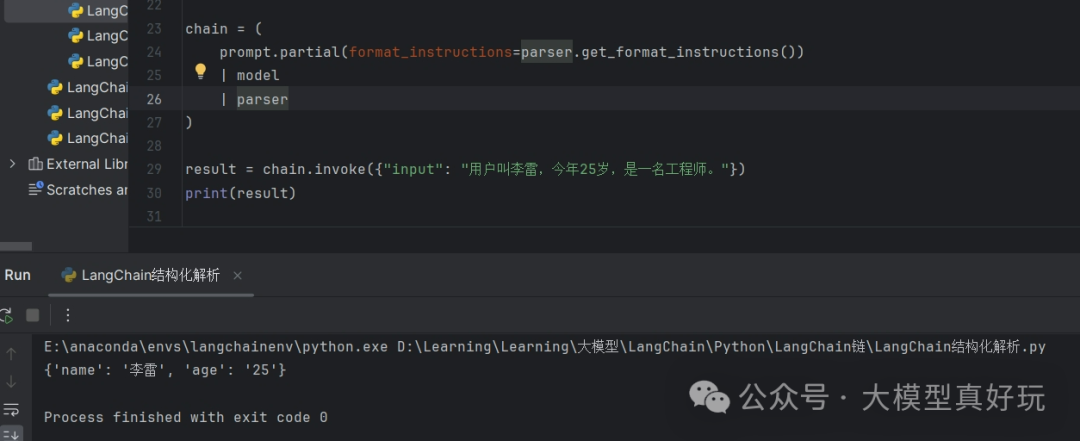
Task: Click the up arrow in the console gutter
Action: 11,354
